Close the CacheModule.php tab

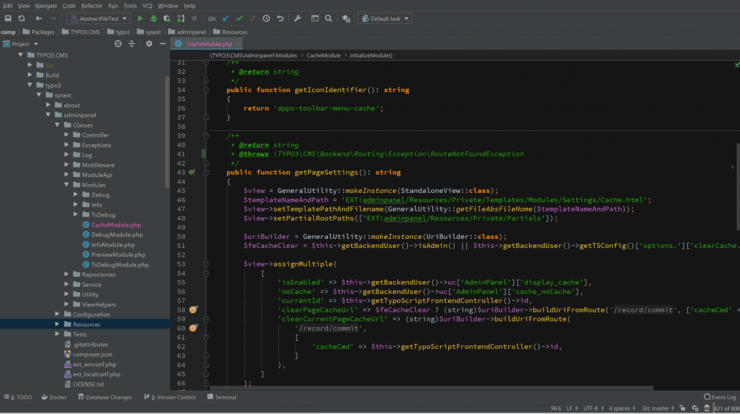[x=237, y=44]
